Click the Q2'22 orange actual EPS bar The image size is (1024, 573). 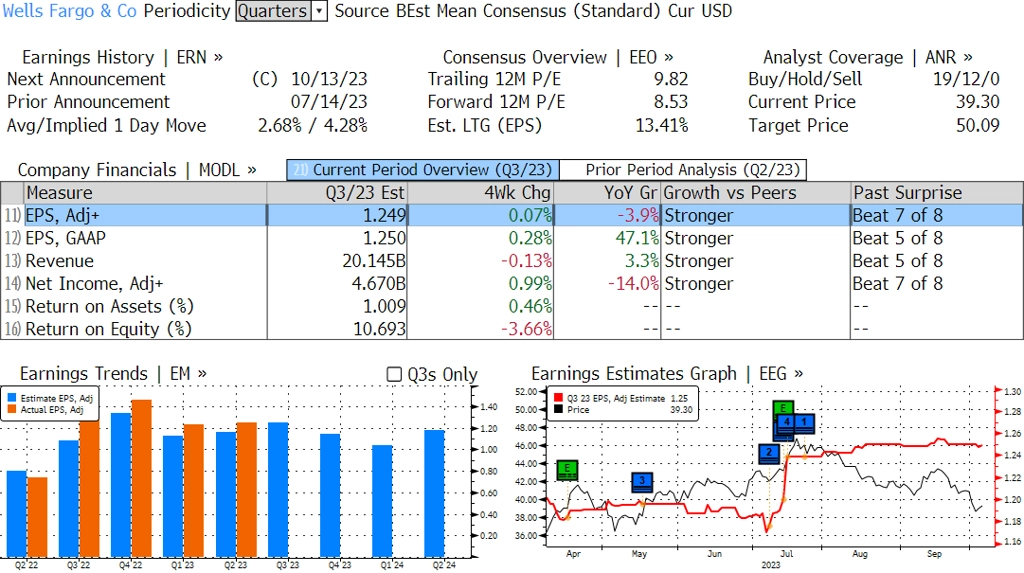(37, 517)
